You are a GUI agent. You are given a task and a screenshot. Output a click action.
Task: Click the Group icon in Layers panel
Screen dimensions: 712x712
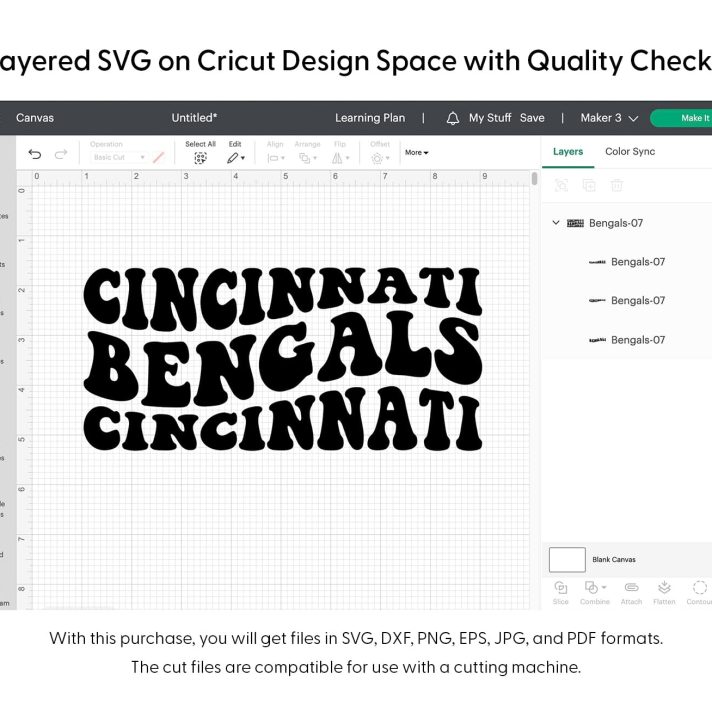[561, 185]
